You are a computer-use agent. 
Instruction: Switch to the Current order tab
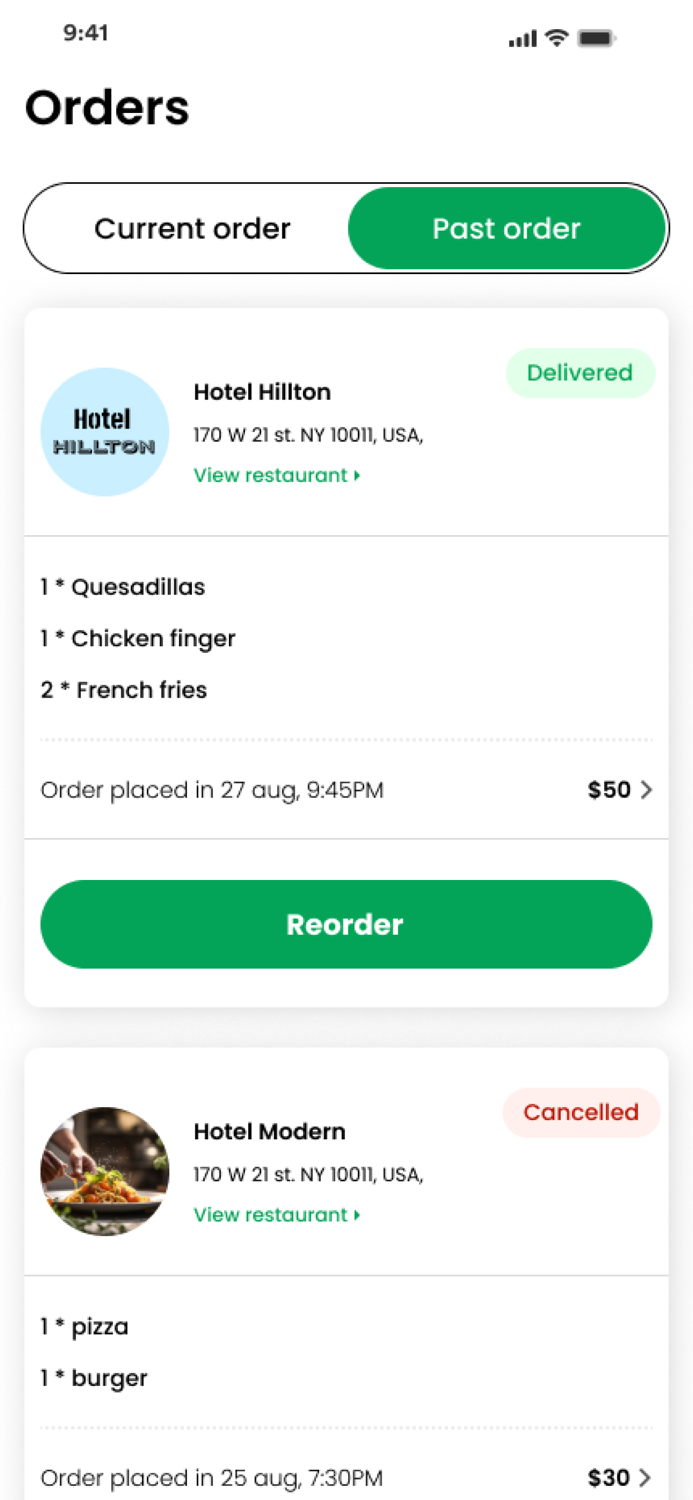(191, 228)
